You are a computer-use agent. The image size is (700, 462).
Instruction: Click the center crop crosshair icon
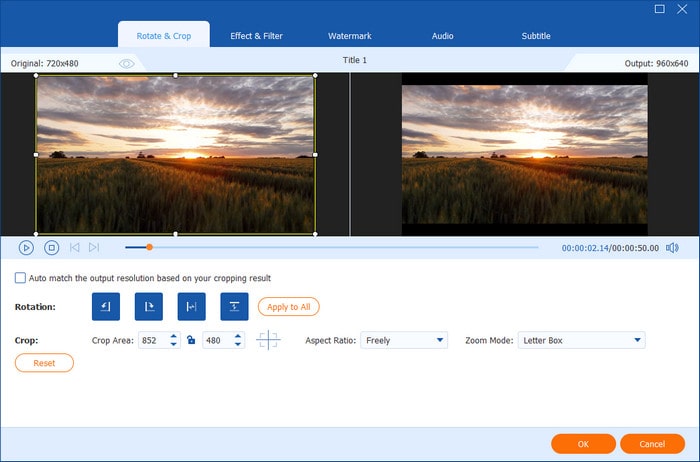pos(268,340)
